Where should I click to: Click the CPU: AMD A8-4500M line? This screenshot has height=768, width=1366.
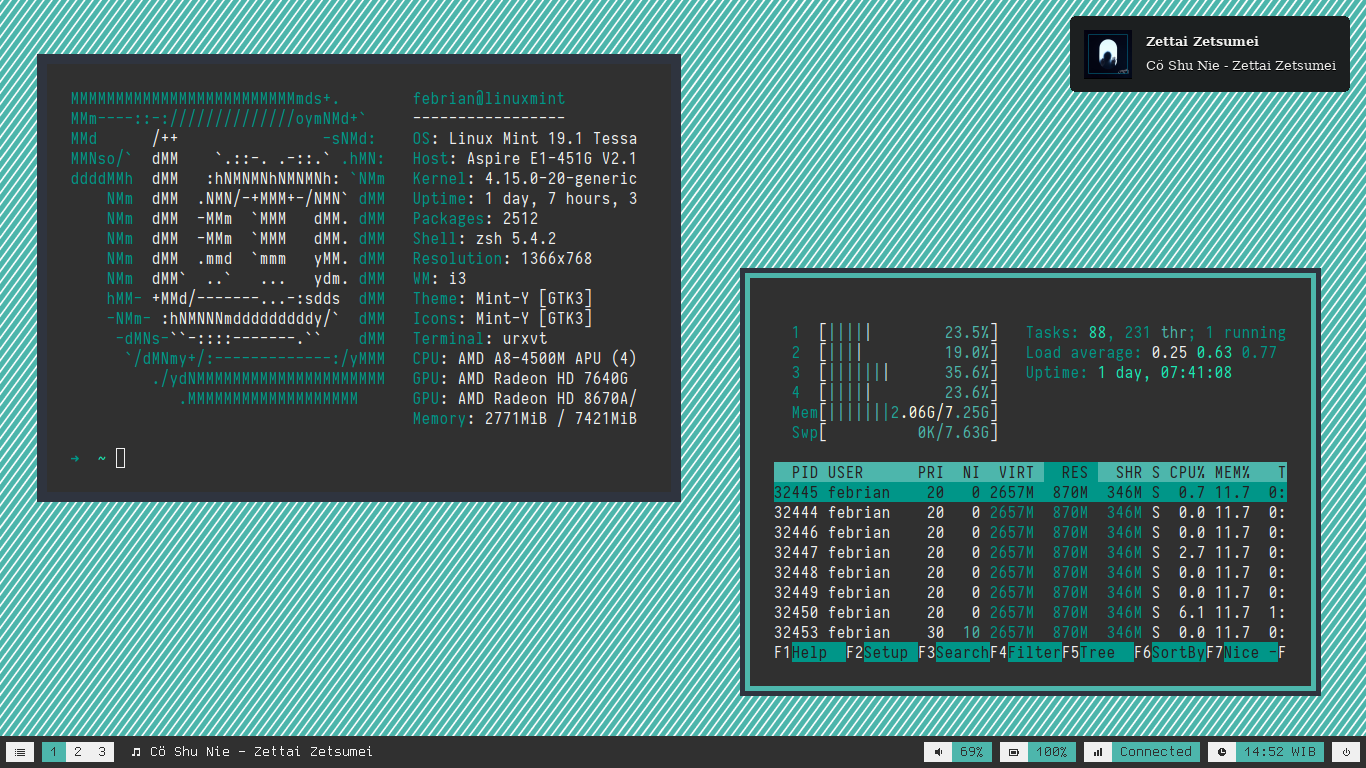(525, 358)
